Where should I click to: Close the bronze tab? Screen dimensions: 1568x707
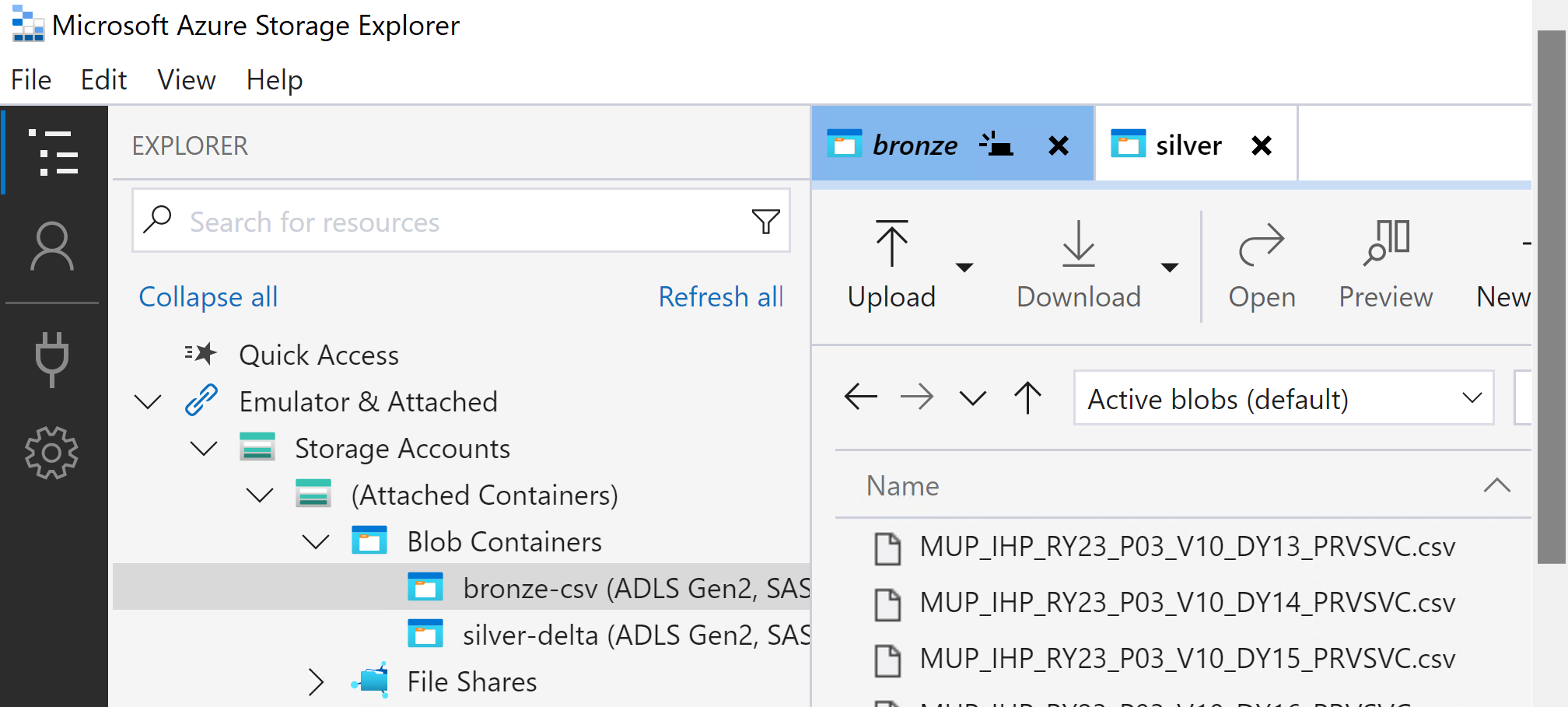pos(1058,145)
